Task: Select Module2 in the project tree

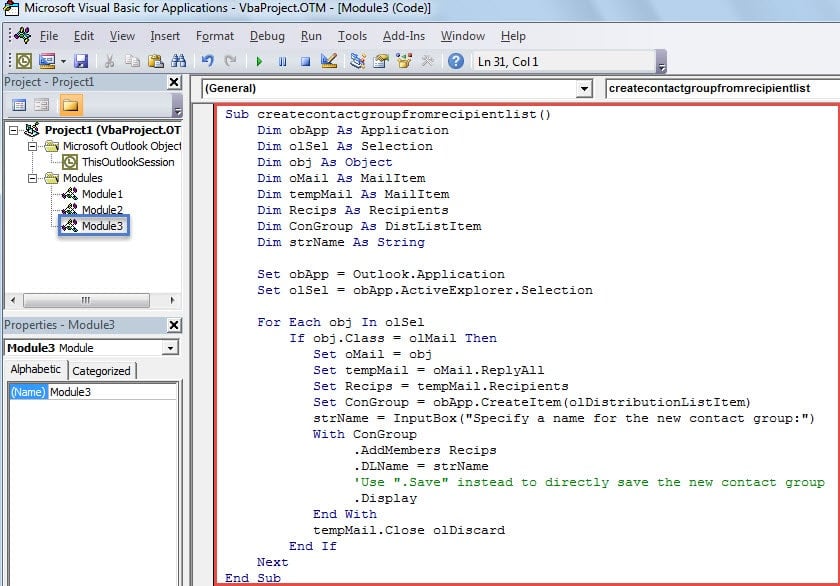Action: click(102, 210)
